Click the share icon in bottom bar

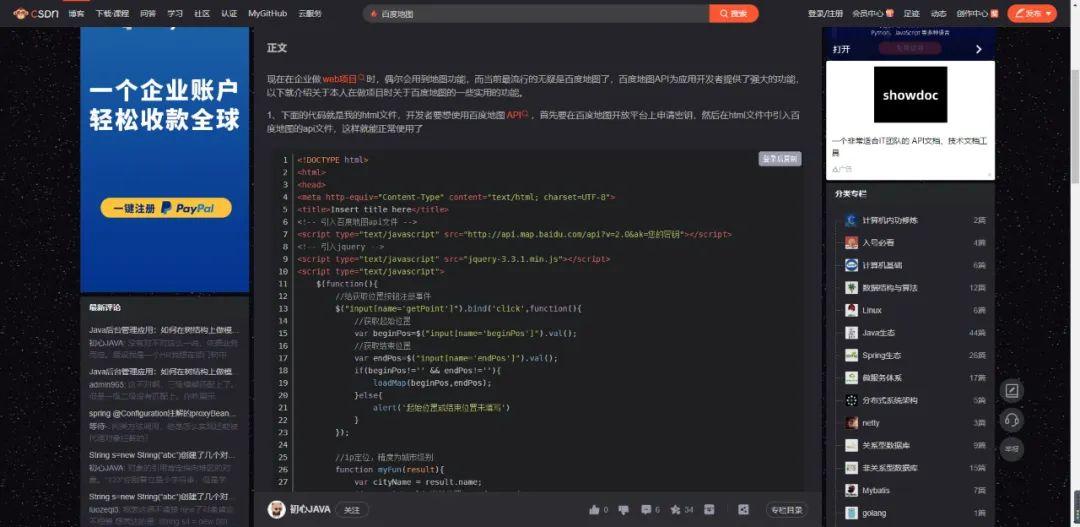click(743, 510)
